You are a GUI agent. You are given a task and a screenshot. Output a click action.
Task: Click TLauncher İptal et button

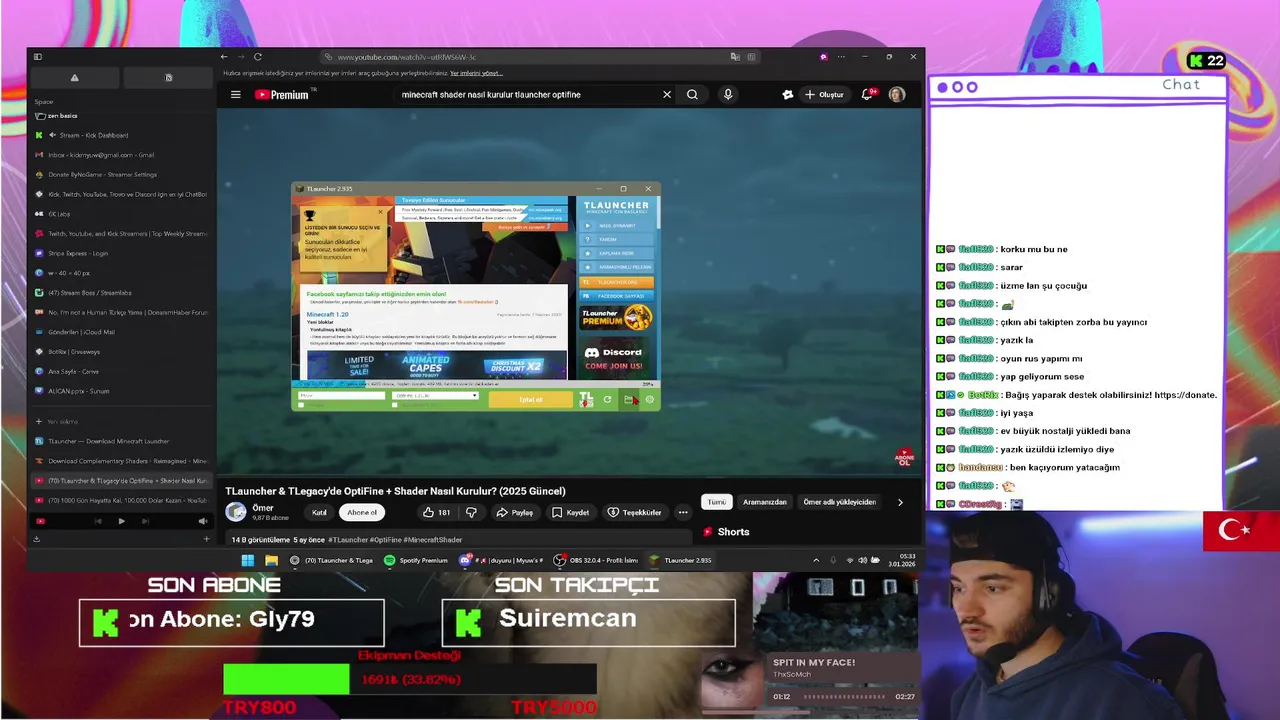[x=530, y=400]
